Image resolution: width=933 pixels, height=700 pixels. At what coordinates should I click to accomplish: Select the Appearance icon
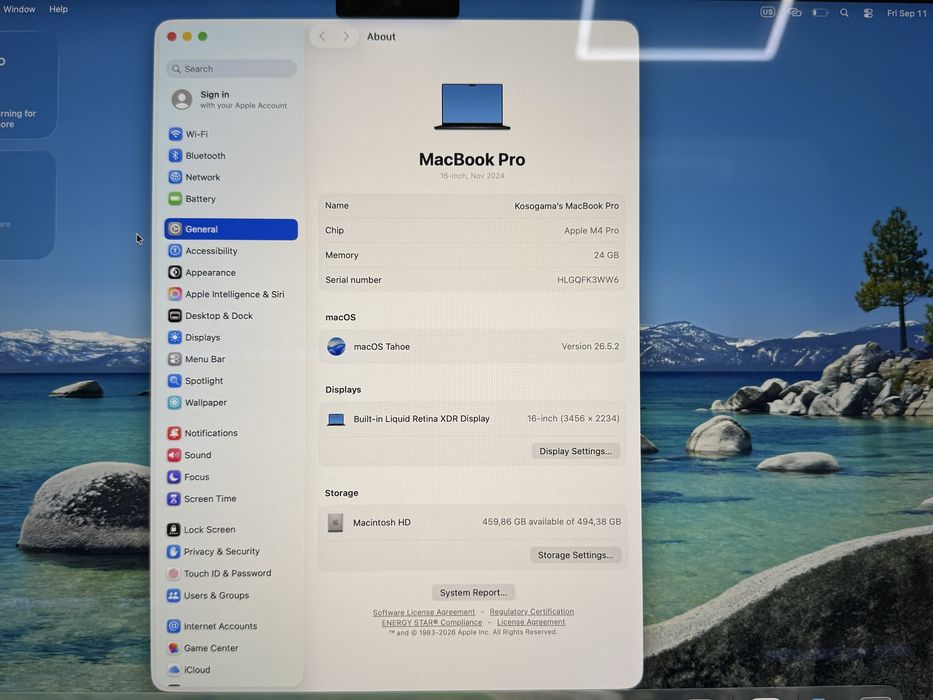click(175, 272)
